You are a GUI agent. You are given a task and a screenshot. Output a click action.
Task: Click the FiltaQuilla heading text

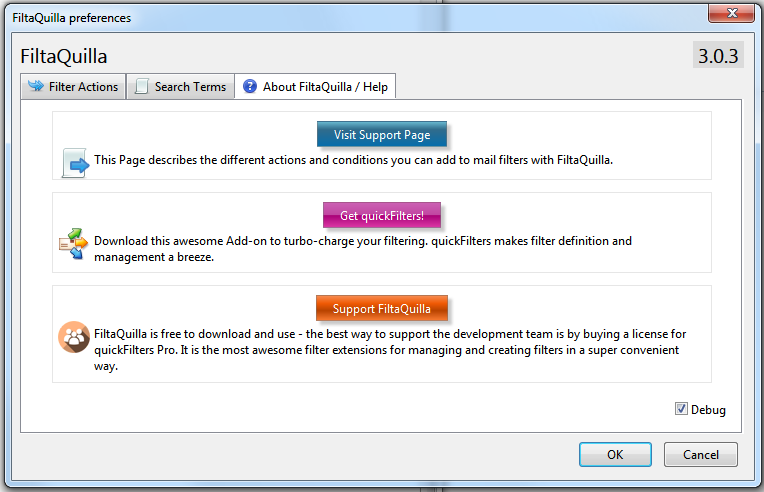(x=64, y=57)
